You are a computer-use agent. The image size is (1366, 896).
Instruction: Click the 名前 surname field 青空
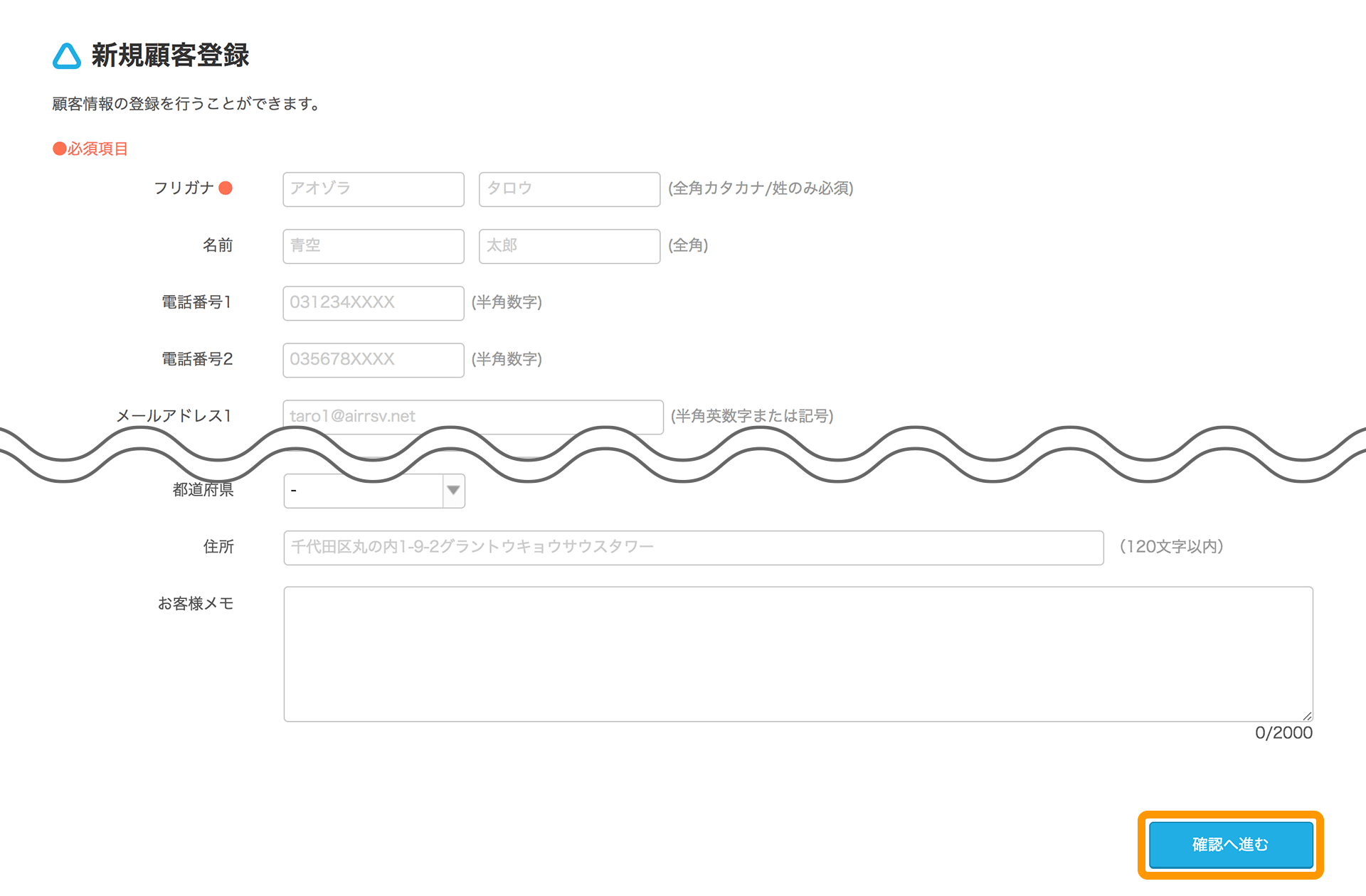[373, 246]
